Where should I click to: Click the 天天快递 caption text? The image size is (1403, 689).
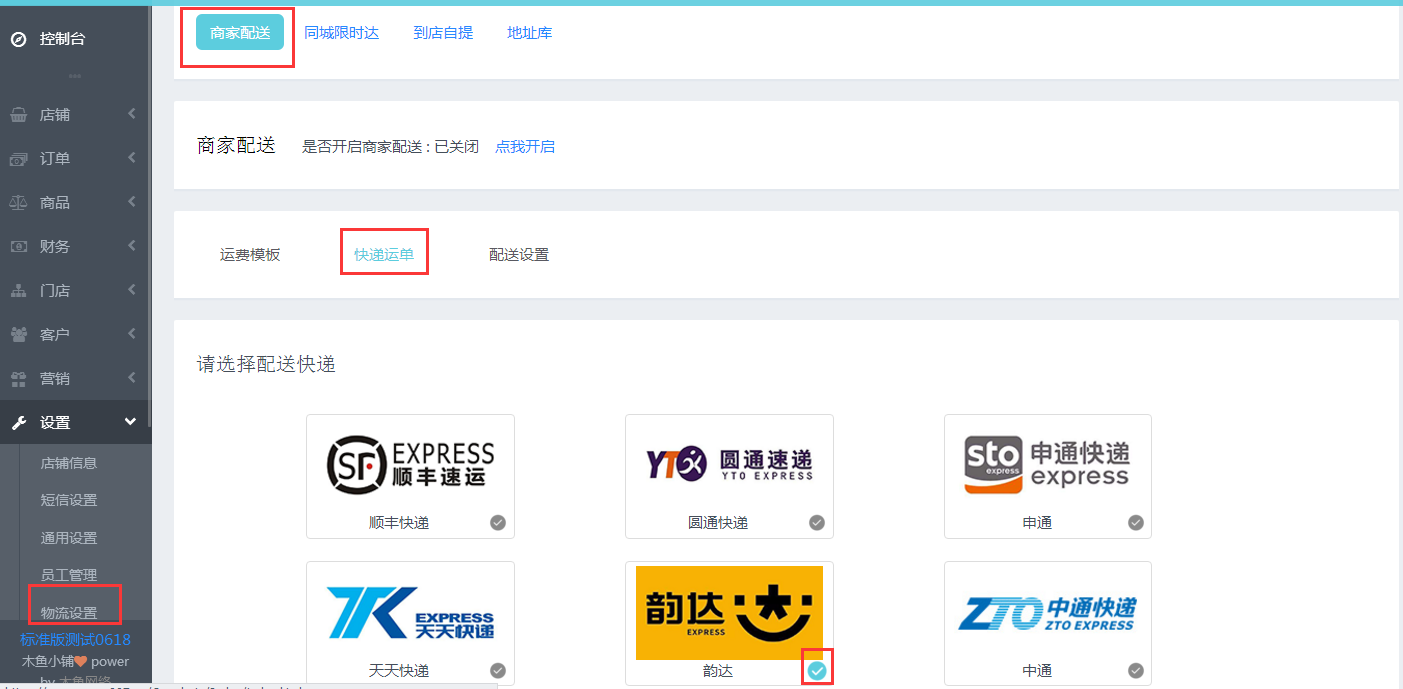[399, 671]
